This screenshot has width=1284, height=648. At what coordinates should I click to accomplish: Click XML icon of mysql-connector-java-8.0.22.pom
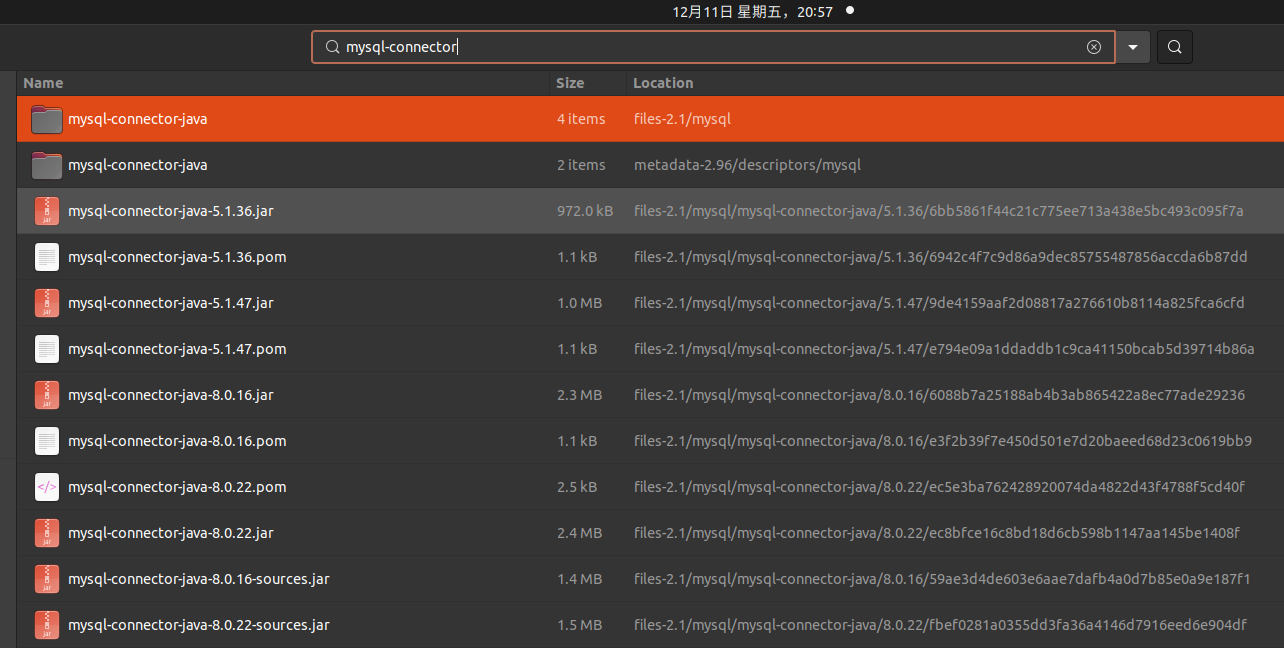pyautogui.click(x=47, y=487)
